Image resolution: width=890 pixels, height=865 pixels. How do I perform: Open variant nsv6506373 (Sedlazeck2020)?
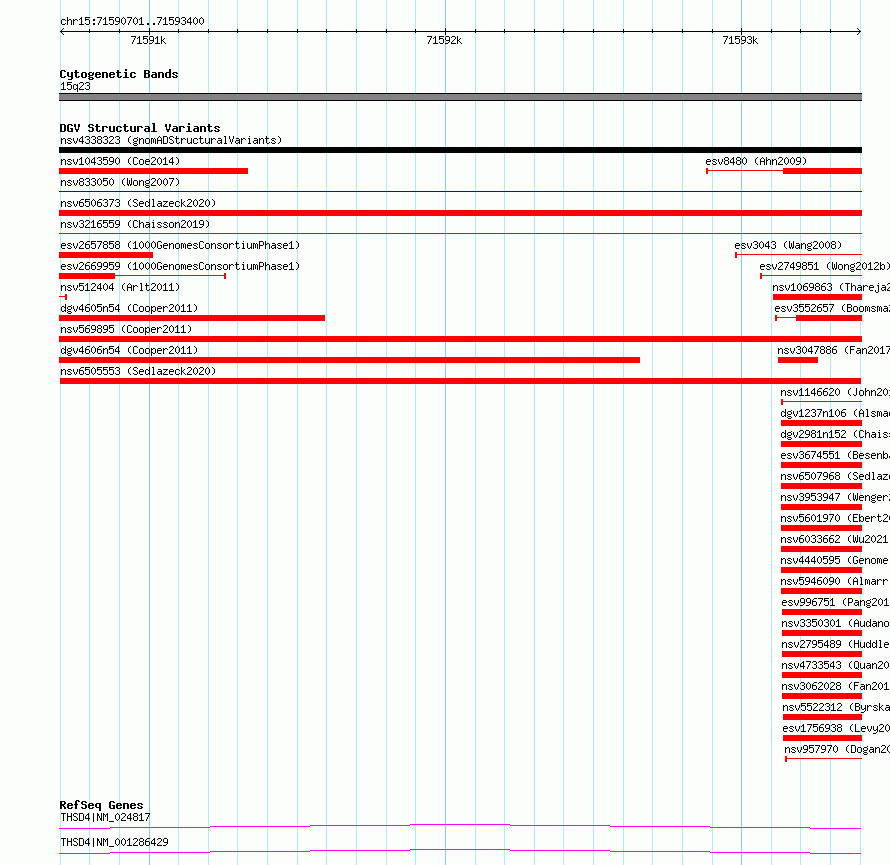(x=138, y=203)
